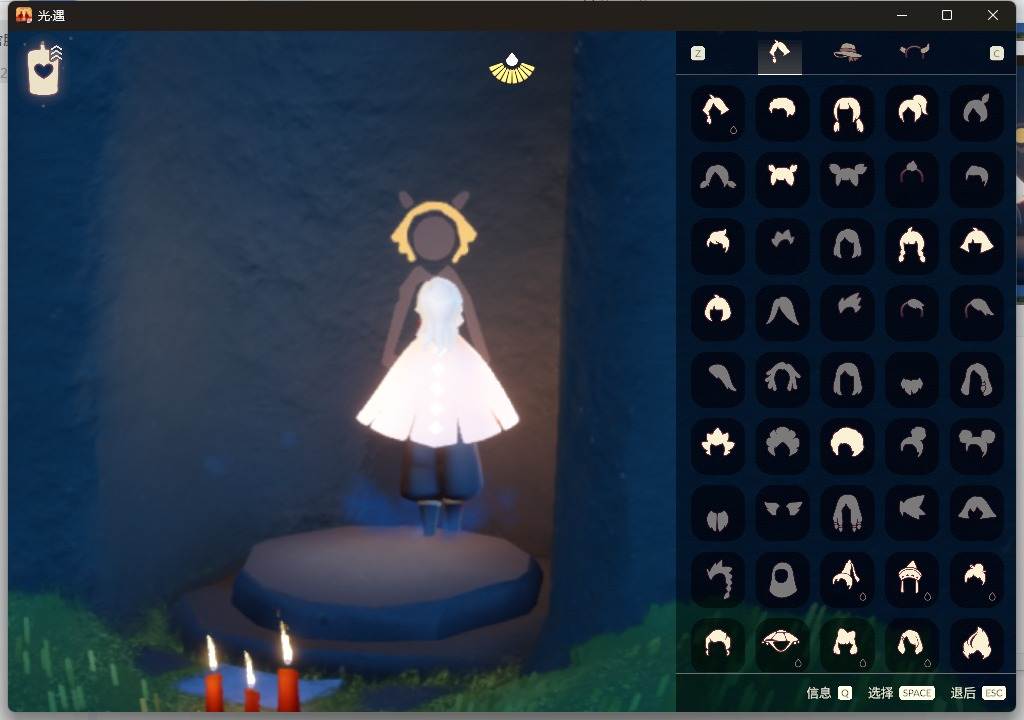This screenshot has width=1024, height=720.
Task: Select gray double round buns hairstyle
Action: pos(976,446)
